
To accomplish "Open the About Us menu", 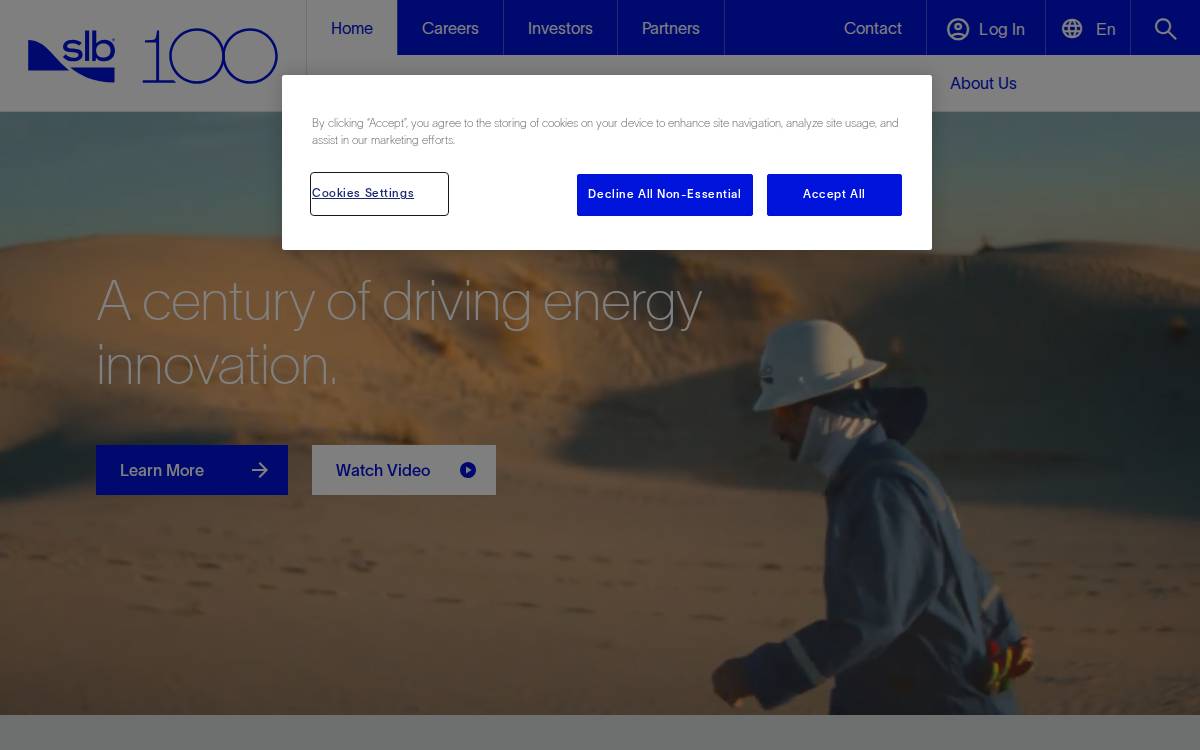I will tap(983, 83).
